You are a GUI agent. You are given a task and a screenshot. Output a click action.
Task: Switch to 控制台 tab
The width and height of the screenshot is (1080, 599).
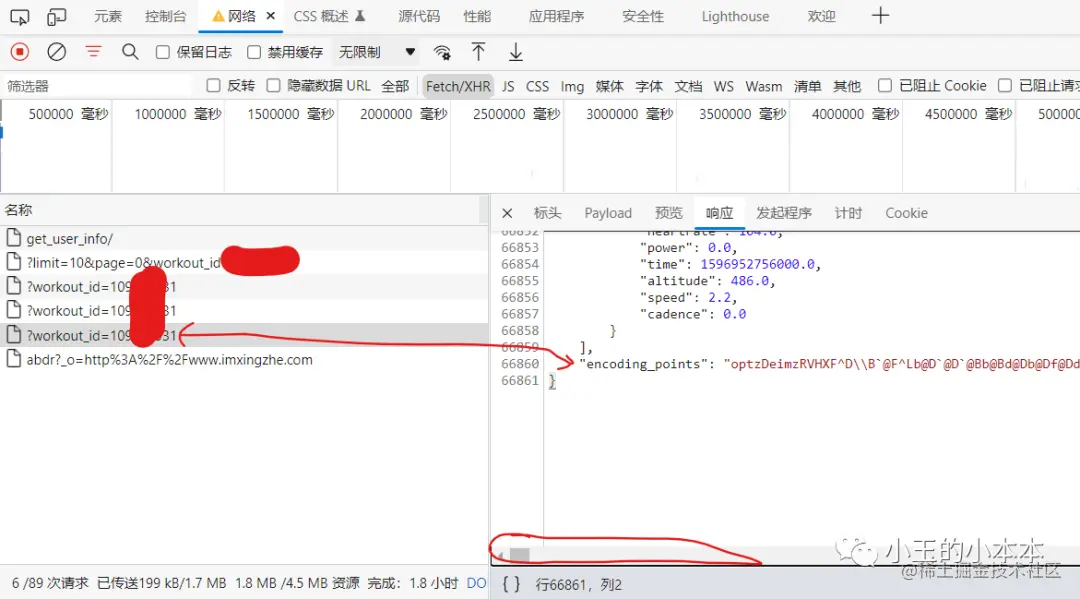pyautogui.click(x=165, y=17)
